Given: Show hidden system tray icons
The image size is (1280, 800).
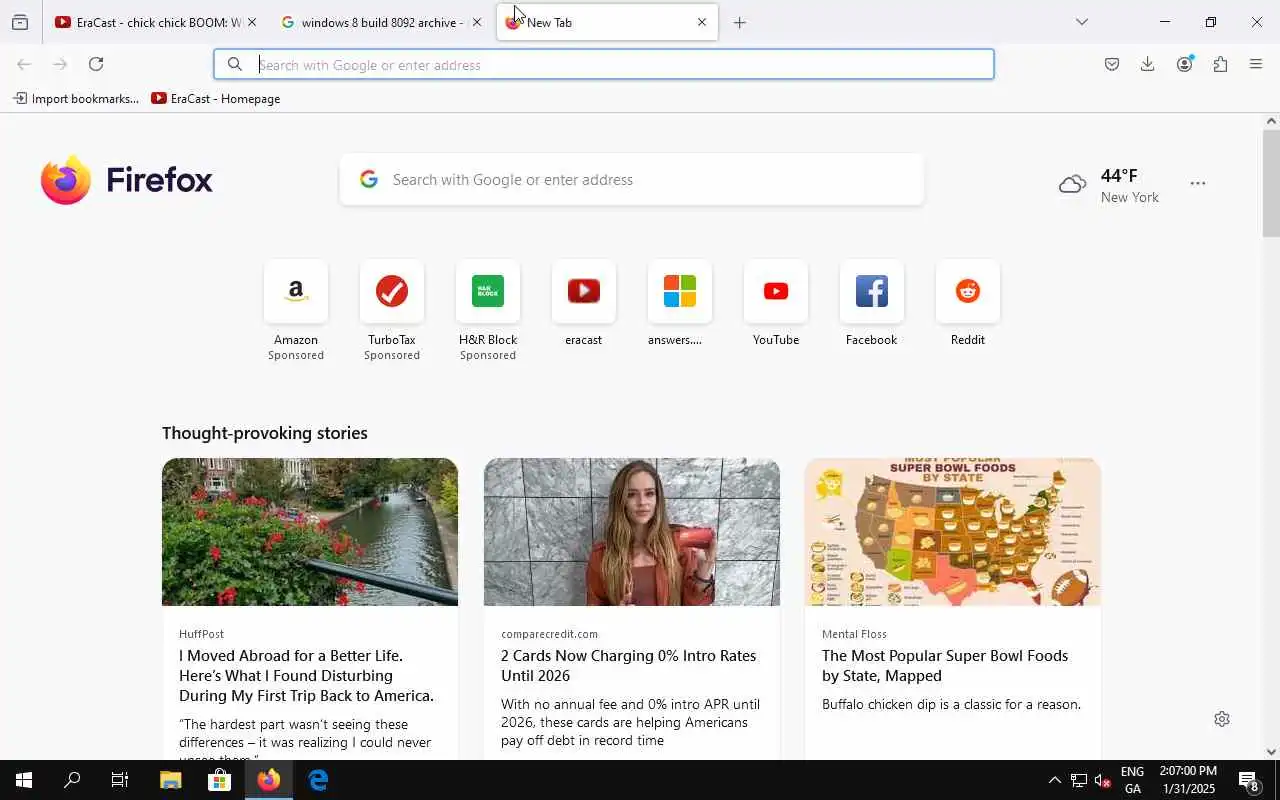Looking at the screenshot, I should pos(1054,780).
